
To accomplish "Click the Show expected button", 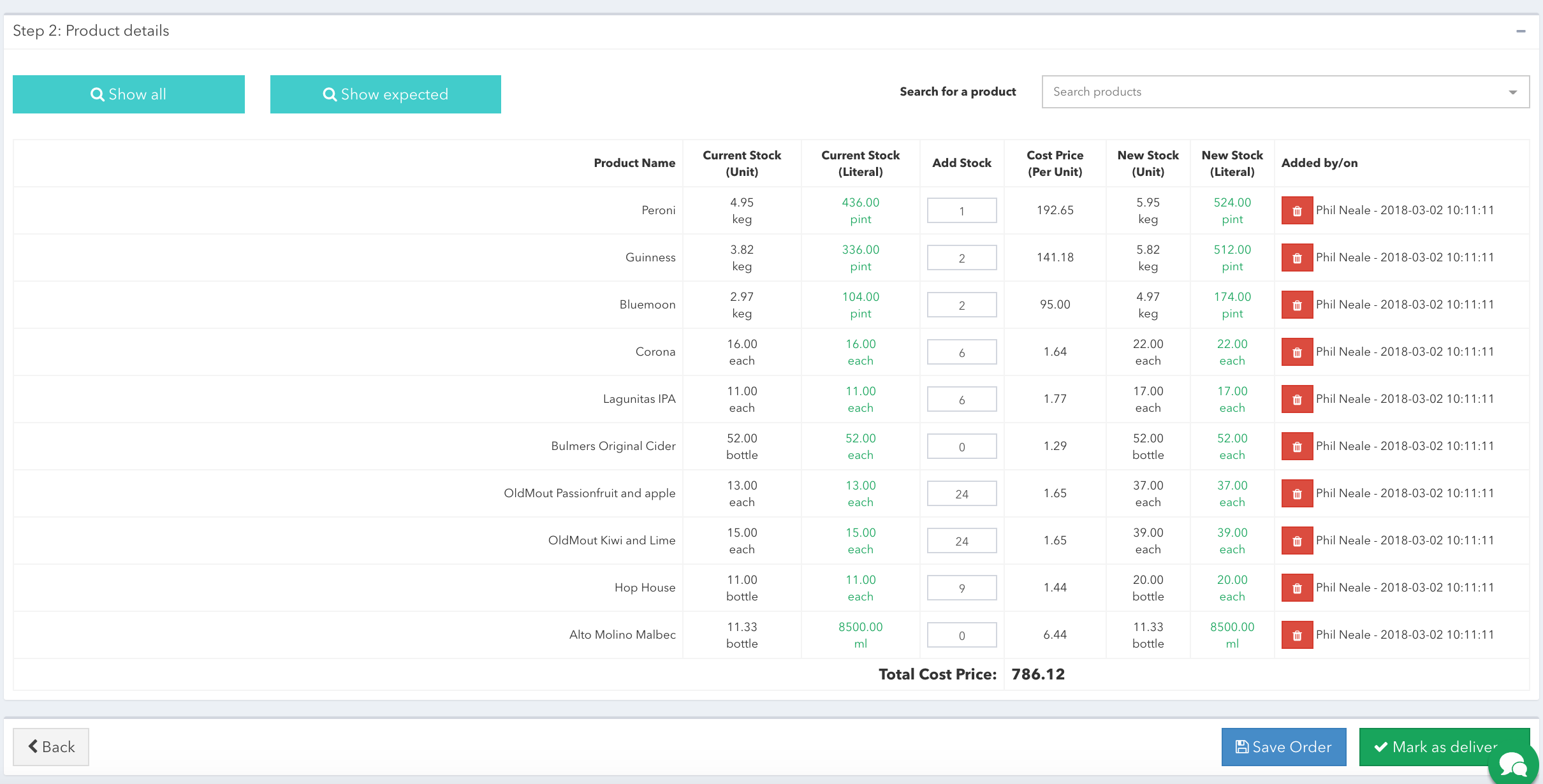I will tap(385, 94).
